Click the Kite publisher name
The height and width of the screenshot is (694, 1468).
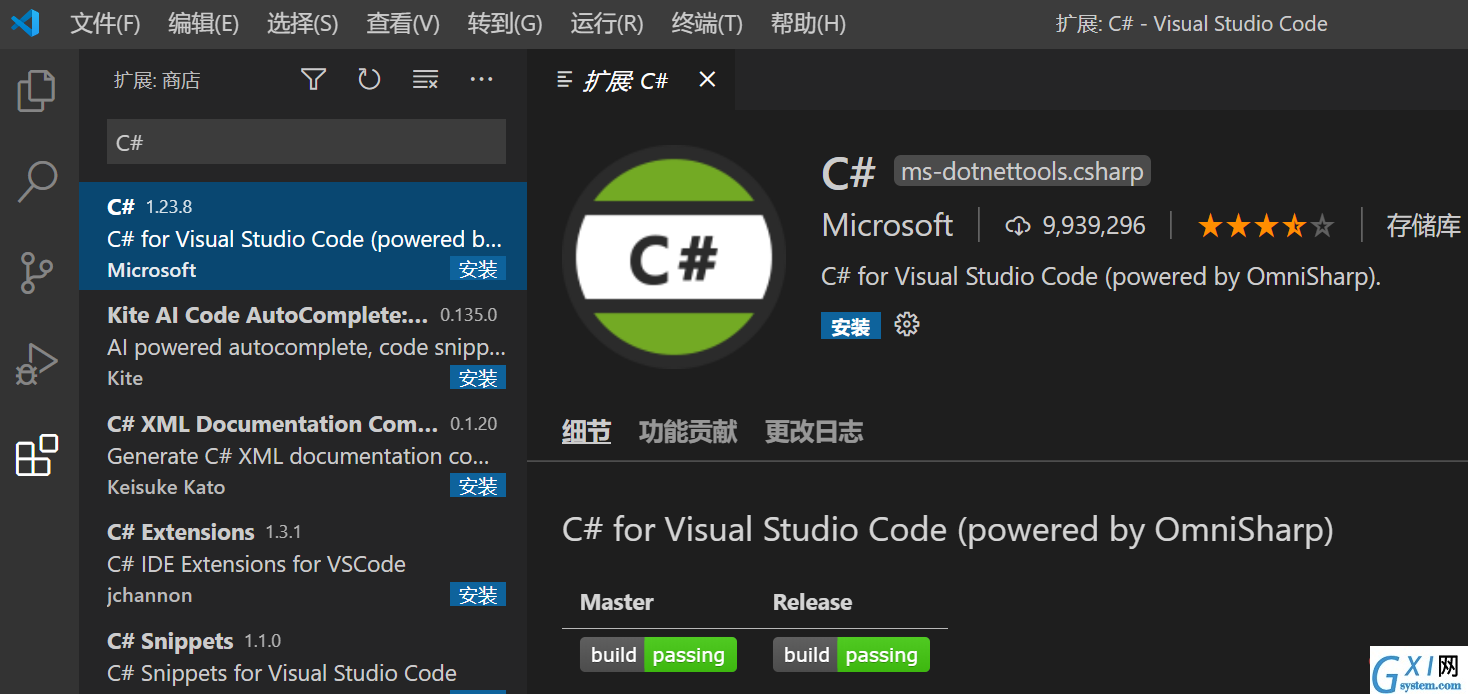[125, 378]
